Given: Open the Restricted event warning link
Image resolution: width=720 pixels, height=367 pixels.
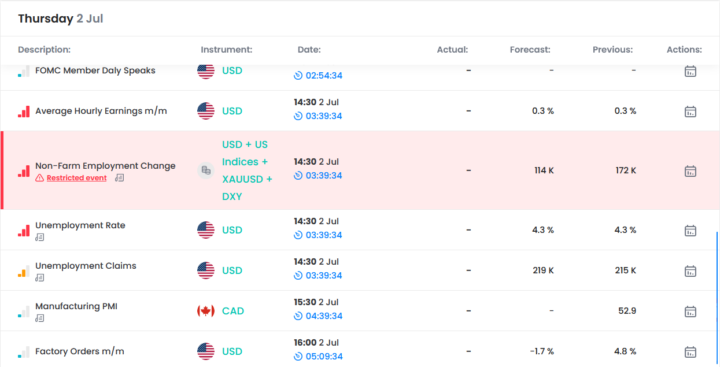Looking at the screenshot, I should point(76,178).
